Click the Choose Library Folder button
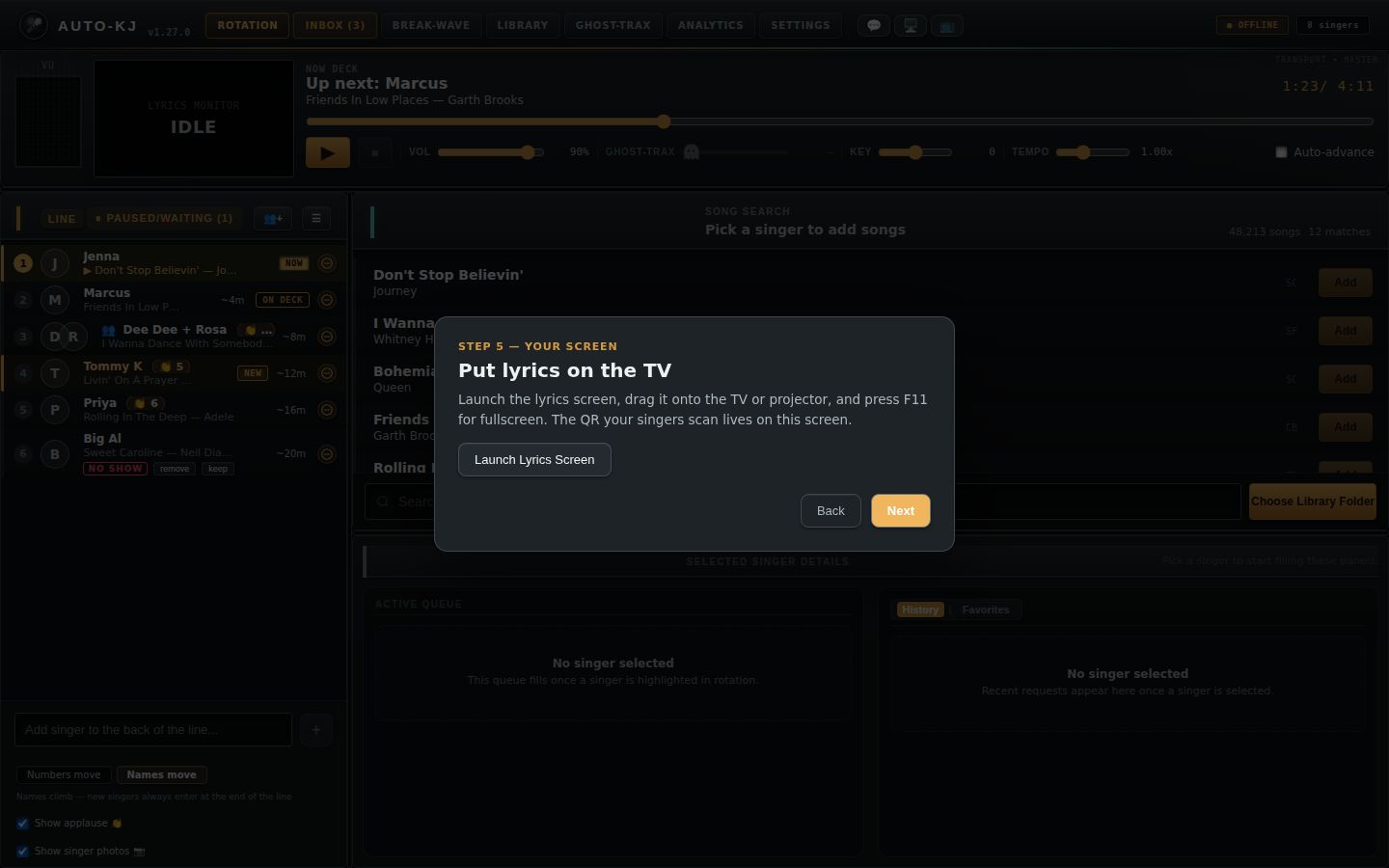This screenshot has height=868, width=1389. coord(1313,502)
